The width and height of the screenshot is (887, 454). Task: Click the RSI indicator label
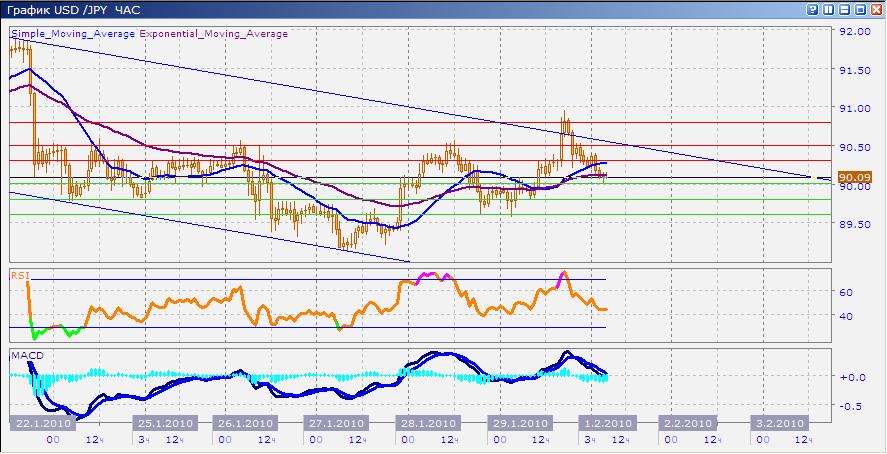19,273
